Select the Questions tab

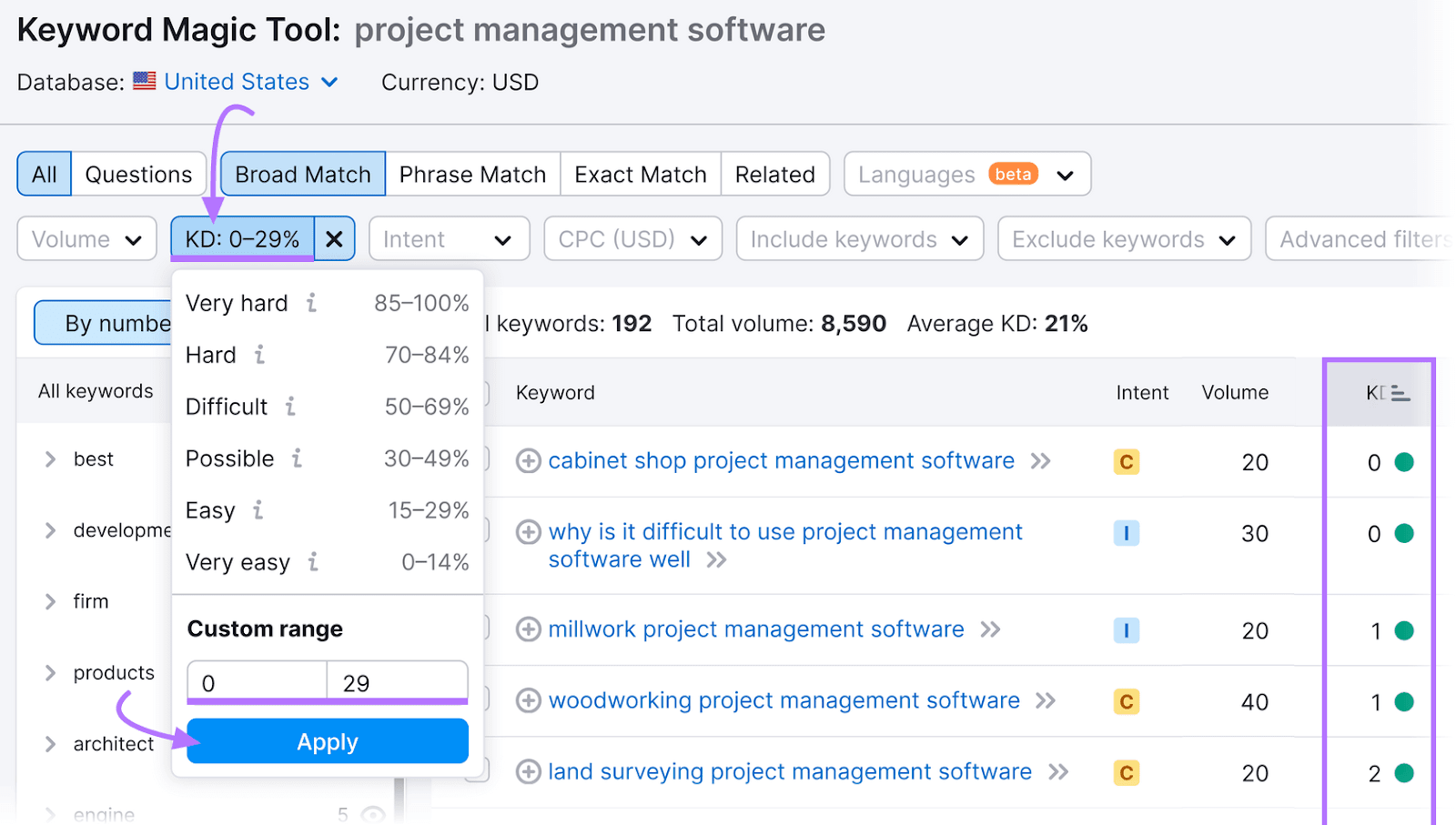tap(138, 174)
